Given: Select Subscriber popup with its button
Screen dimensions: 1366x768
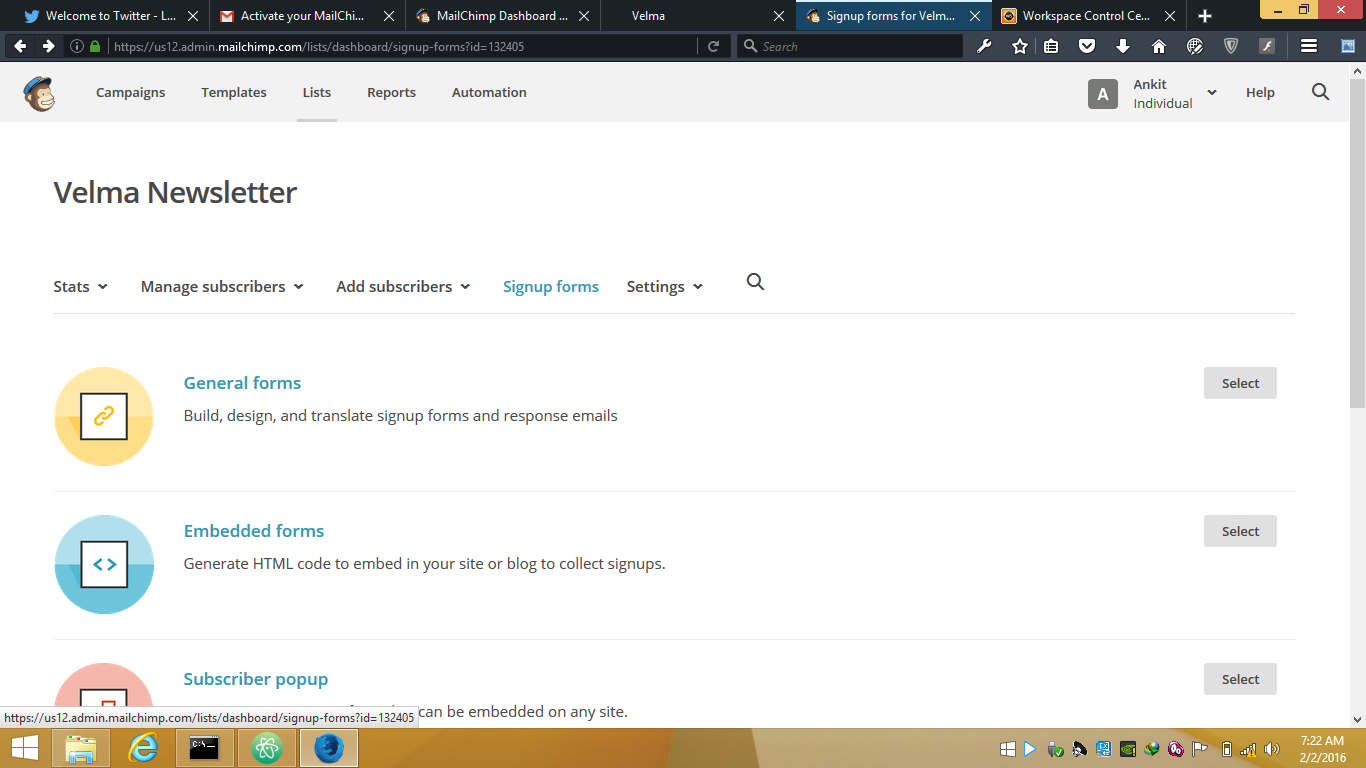Looking at the screenshot, I should pos(1240,679).
